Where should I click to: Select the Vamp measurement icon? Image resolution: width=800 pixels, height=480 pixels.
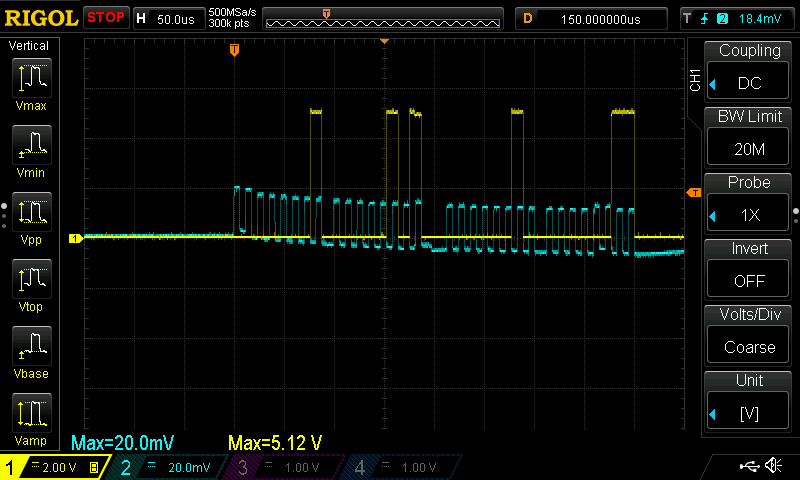click(x=32, y=413)
